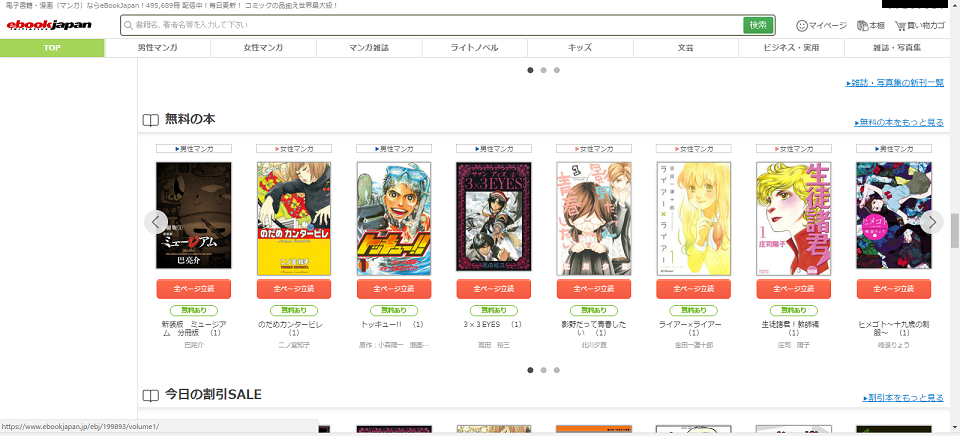
Task: Click 女性マンガ tag above 生徒諸君!
Action: (793, 148)
